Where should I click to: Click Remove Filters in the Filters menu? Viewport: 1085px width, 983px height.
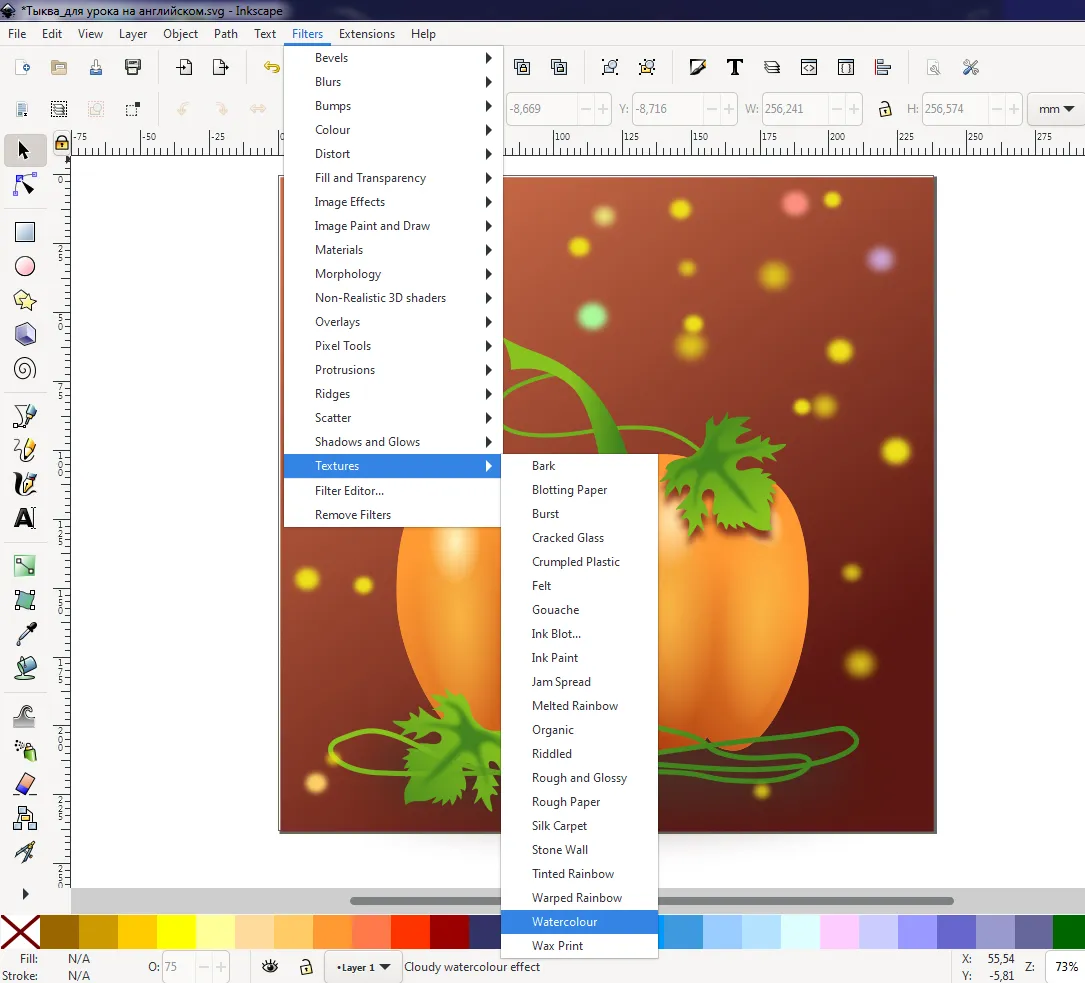click(x=353, y=515)
